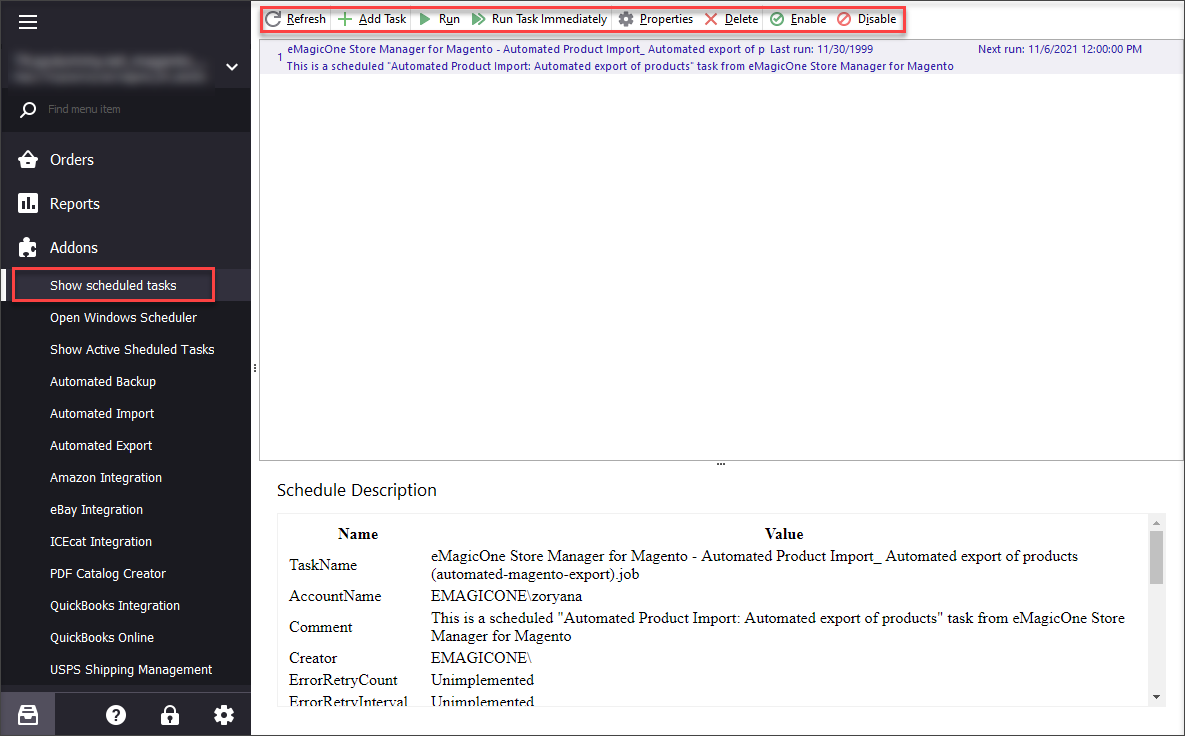1185x736 pixels.
Task: Click the task row description line
Action: (x=620, y=66)
